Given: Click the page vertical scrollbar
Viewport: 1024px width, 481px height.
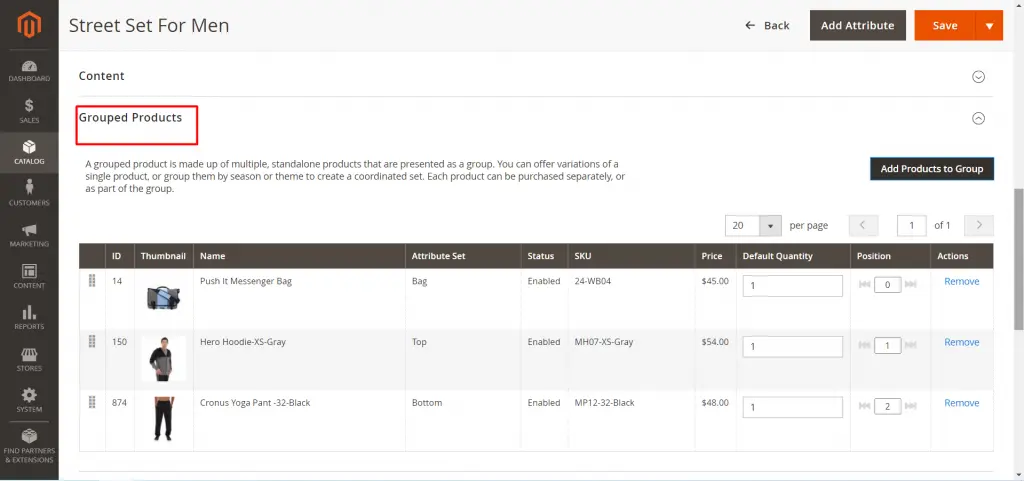Looking at the screenshot, I should (1018, 259).
